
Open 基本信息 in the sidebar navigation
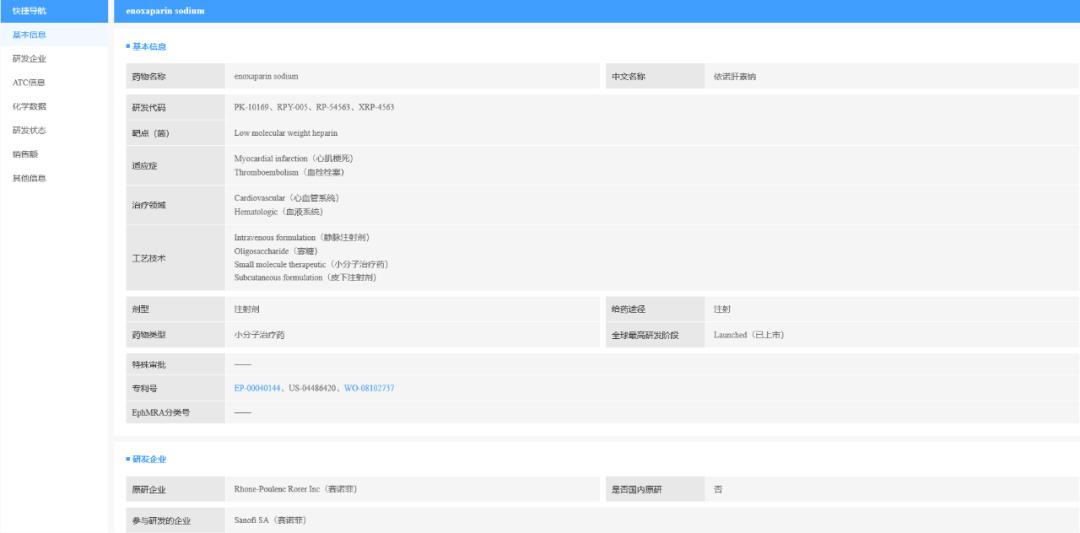pyautogui.click(x=29, y=35)
